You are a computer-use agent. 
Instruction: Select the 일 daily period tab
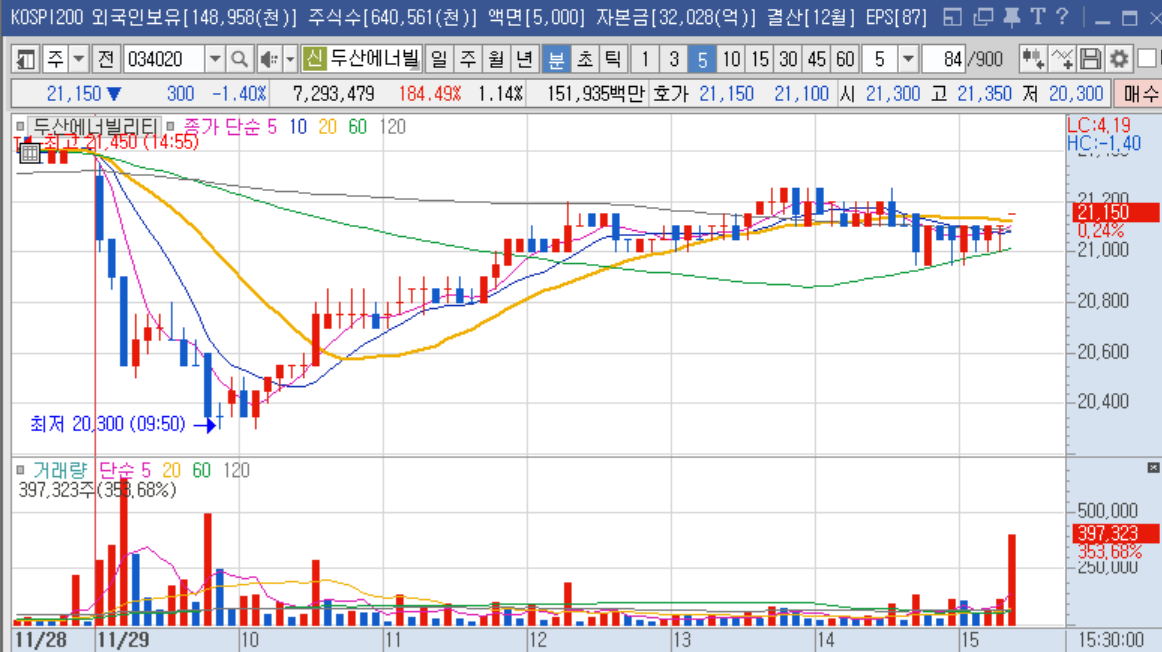pos(439,59)
